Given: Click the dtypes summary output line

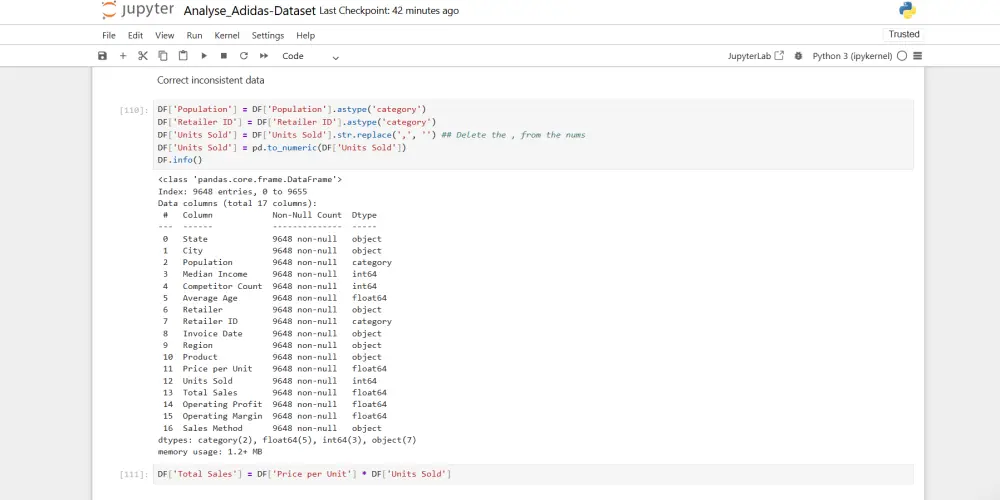Looking at the screenshot, I should (x=287, y=440).
